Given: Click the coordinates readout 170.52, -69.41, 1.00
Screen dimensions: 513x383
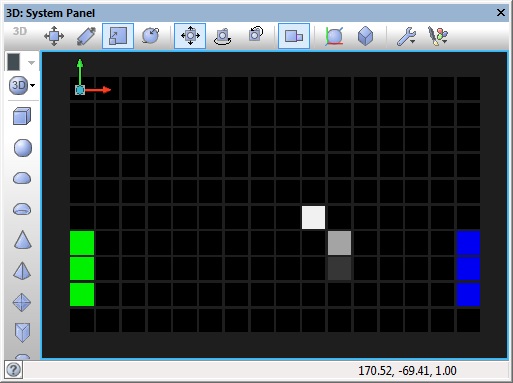Looking at the screenshot, I should pos(407,371).
